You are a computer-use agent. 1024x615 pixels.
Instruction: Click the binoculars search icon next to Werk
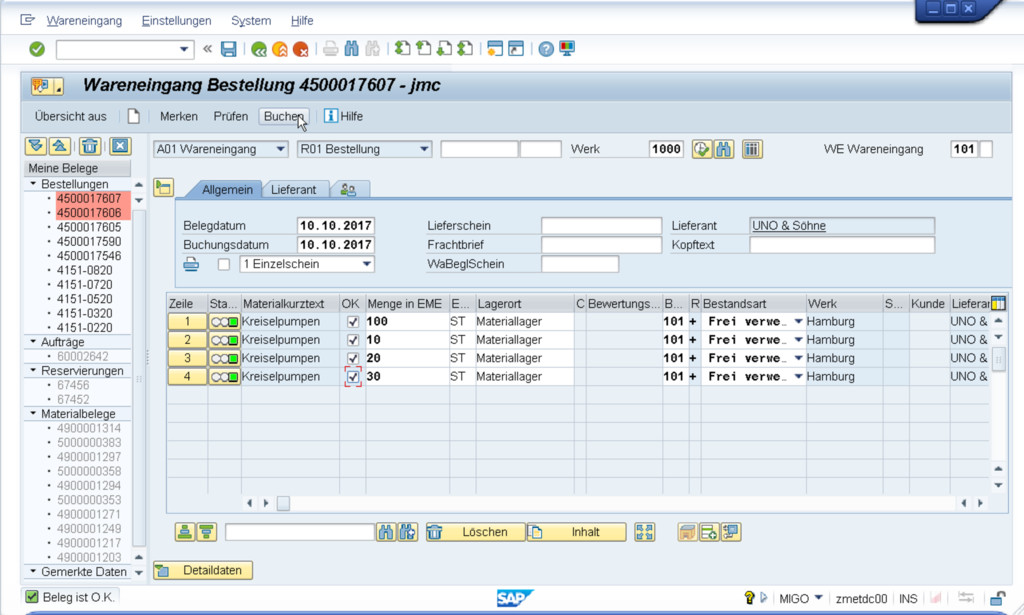tap(724, 149)
